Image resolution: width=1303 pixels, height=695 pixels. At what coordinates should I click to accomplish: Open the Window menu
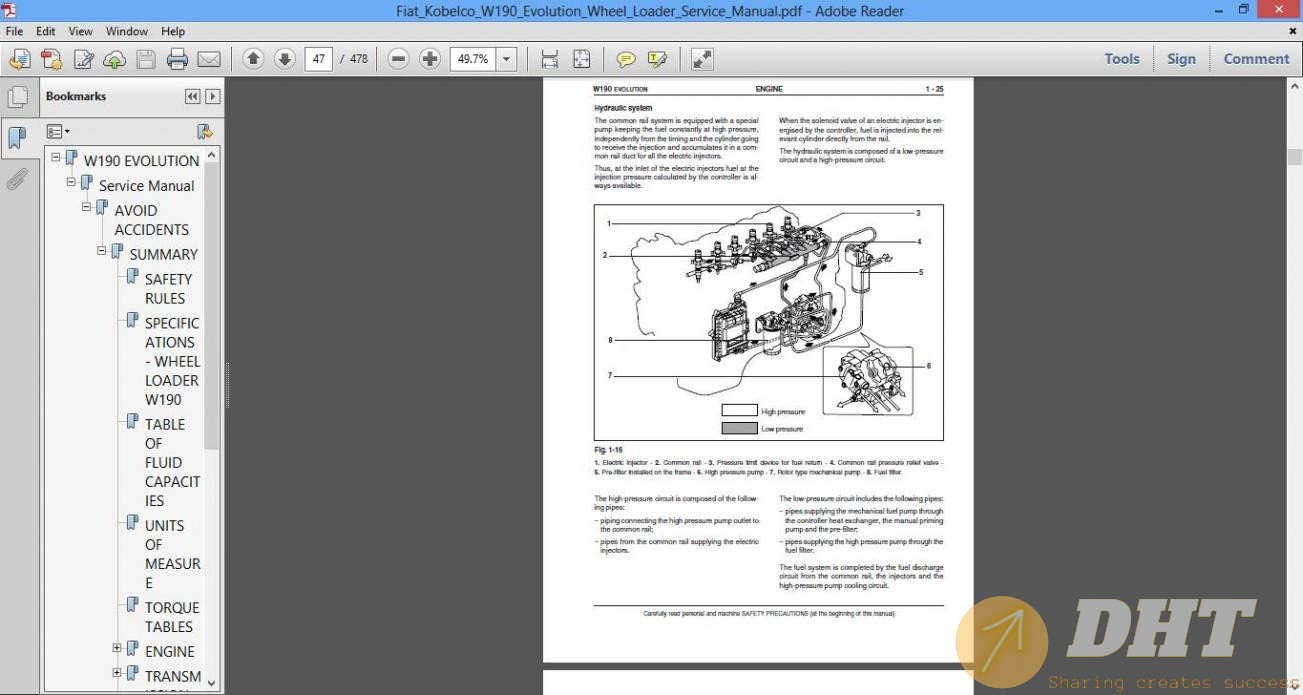[x=127, y=31]
